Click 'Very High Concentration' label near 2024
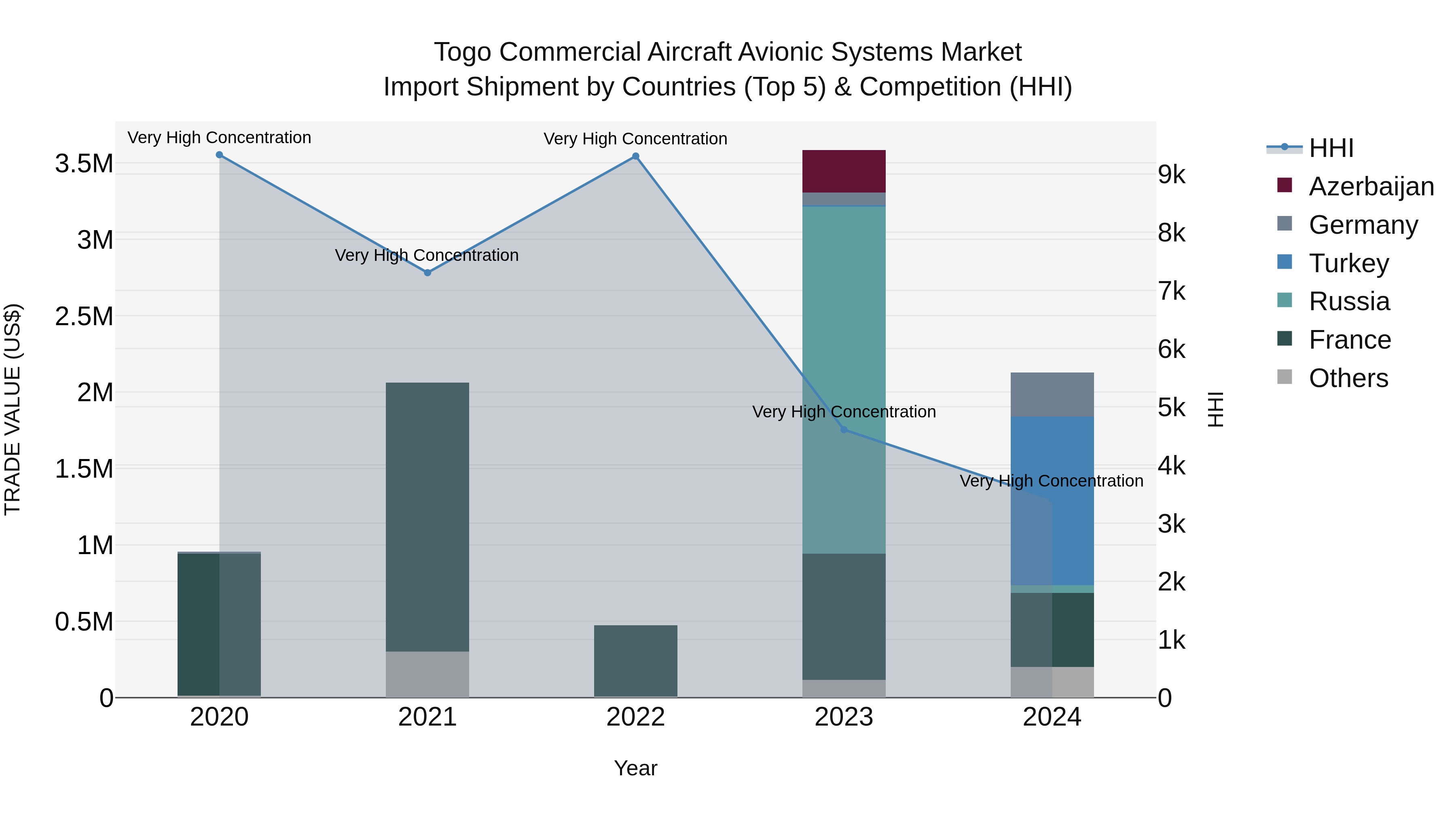Screen dimensions: 1456x819 click(1051, 480)
